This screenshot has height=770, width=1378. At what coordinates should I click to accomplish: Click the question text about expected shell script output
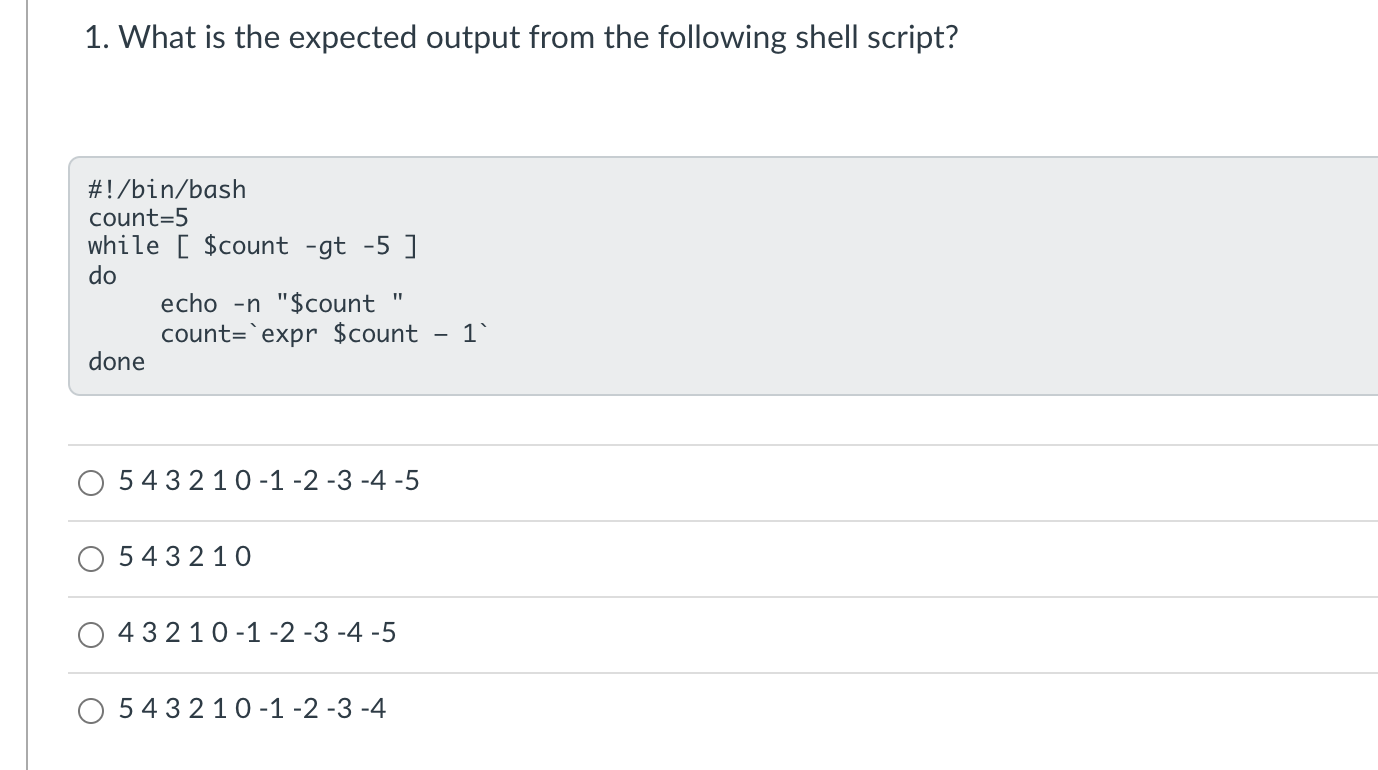pyautogui.click(x=521, y=38)
